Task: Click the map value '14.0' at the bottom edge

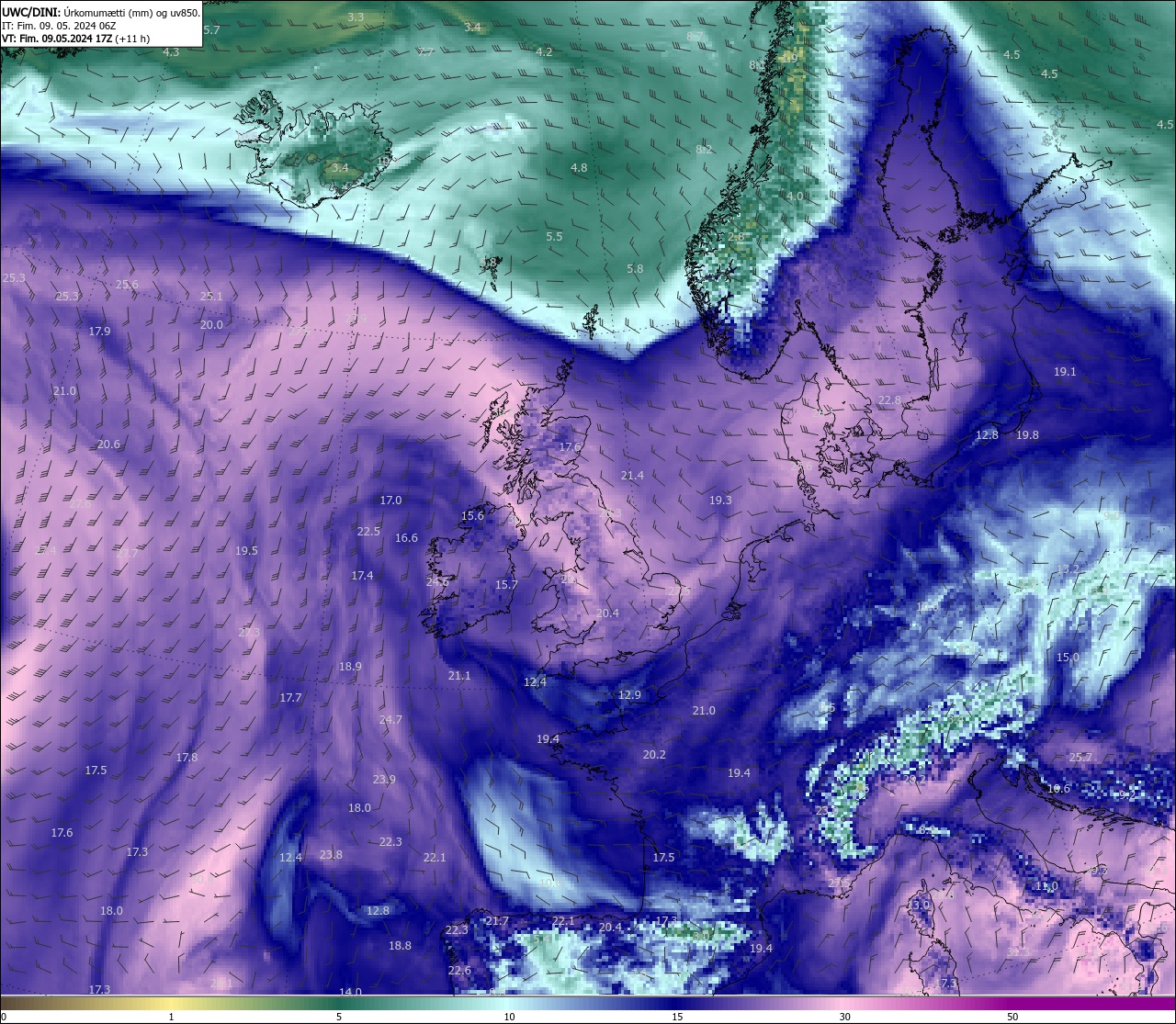Action: 350,992
